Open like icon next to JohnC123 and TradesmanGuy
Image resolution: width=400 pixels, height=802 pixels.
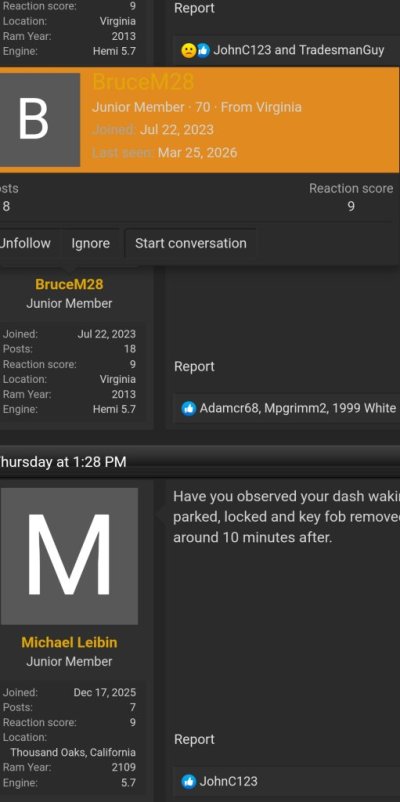203,50
